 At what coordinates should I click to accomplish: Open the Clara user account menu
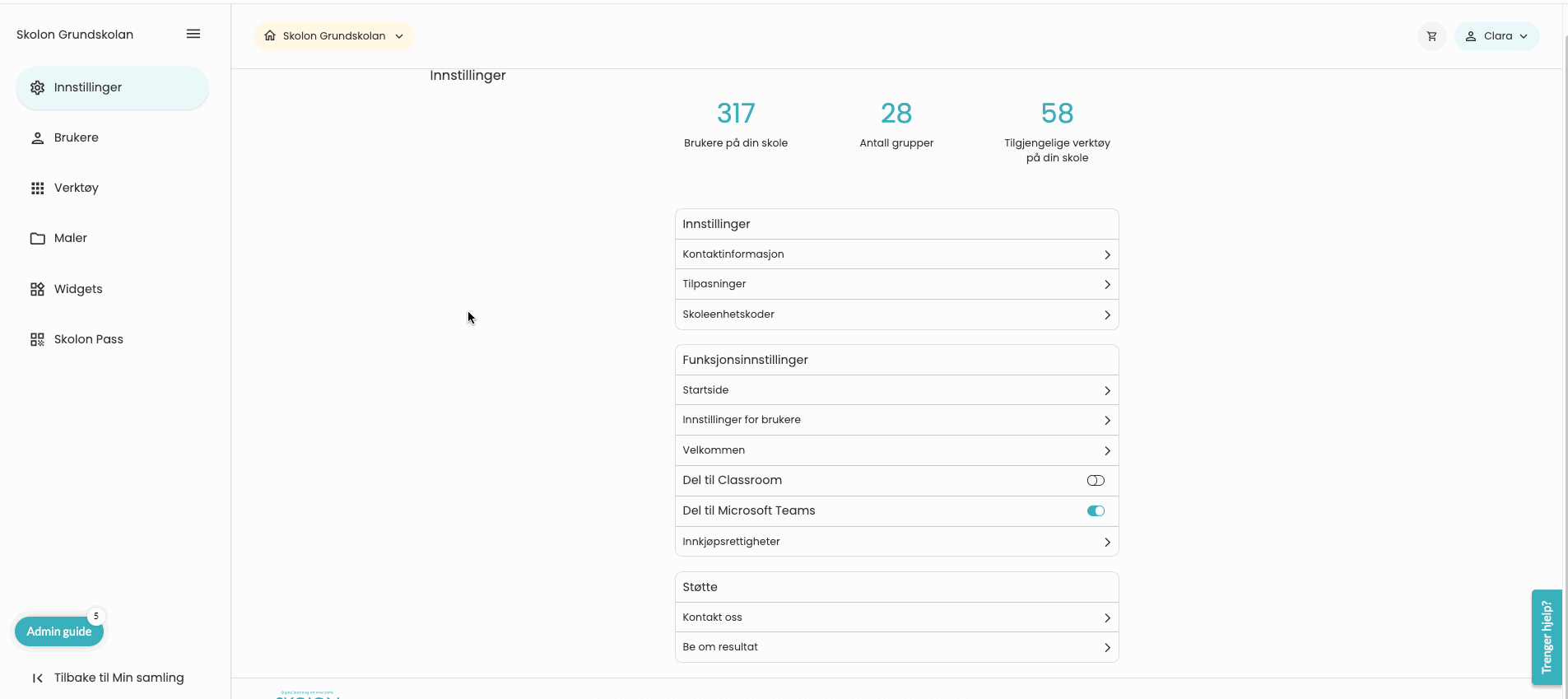1496,36
